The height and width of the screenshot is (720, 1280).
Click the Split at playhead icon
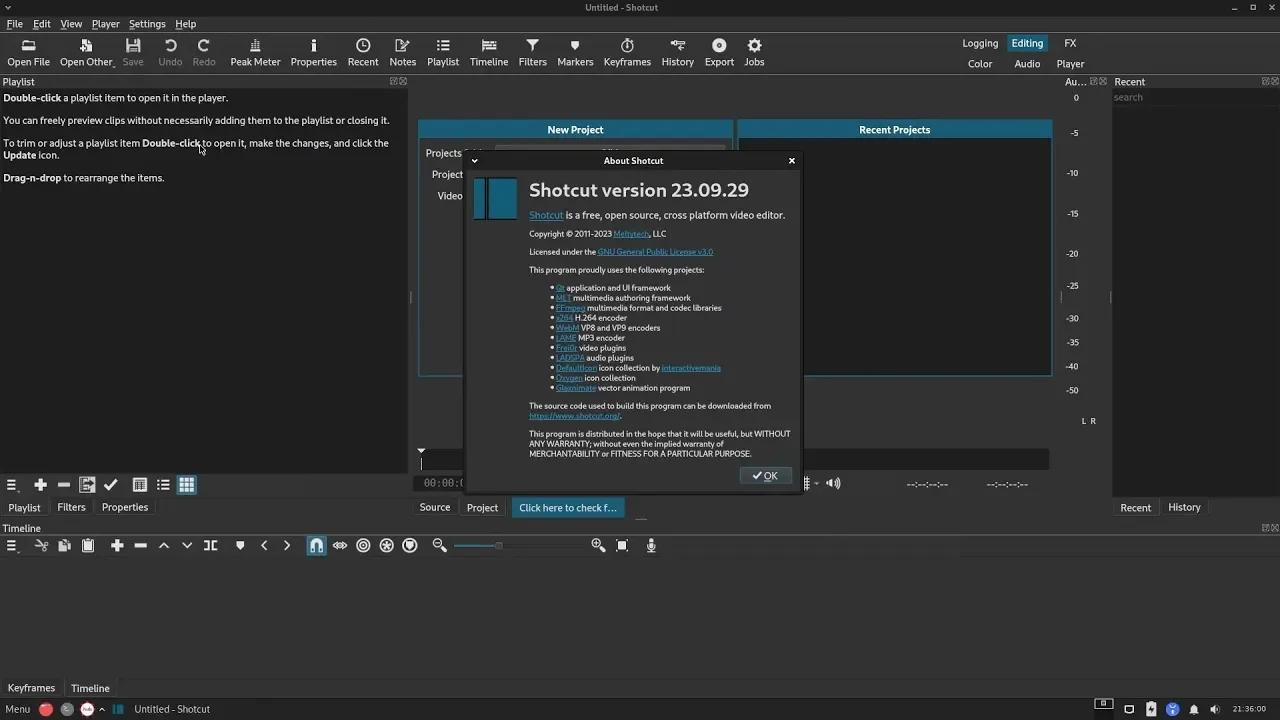pyautogui.click(x=211, y=545)
